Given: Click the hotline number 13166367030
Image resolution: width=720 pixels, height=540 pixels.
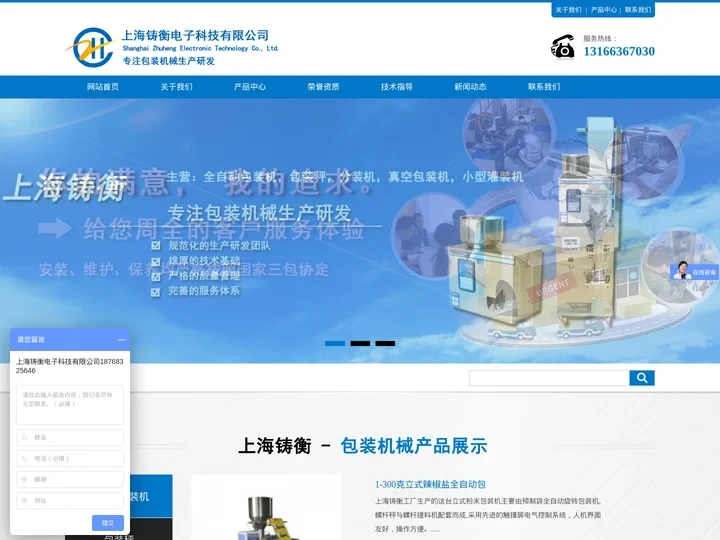Looking at the screenshot, I should click(x=619, y=51).
